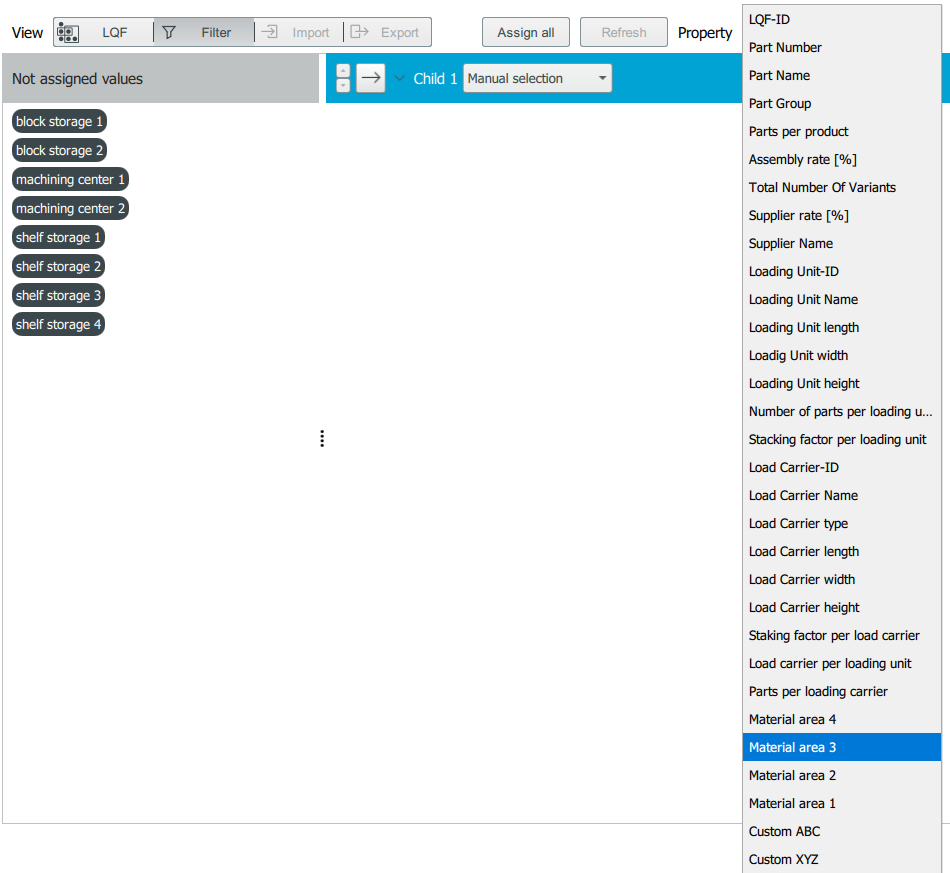Choose Part Name from the property list
Screen dimensions: 950x873
click(x=842, y=75)
